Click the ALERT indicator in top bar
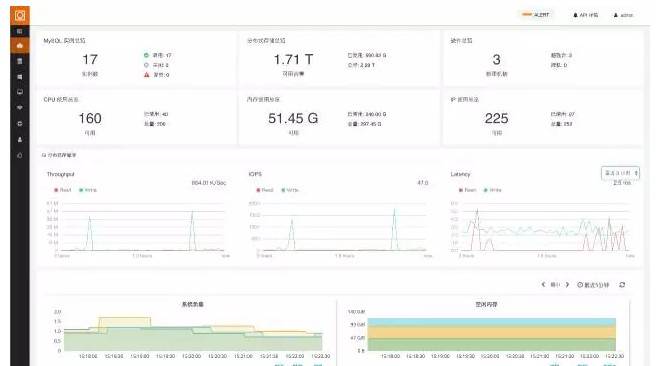The width and height of the screenshot is (669, 366). (536, 15)
